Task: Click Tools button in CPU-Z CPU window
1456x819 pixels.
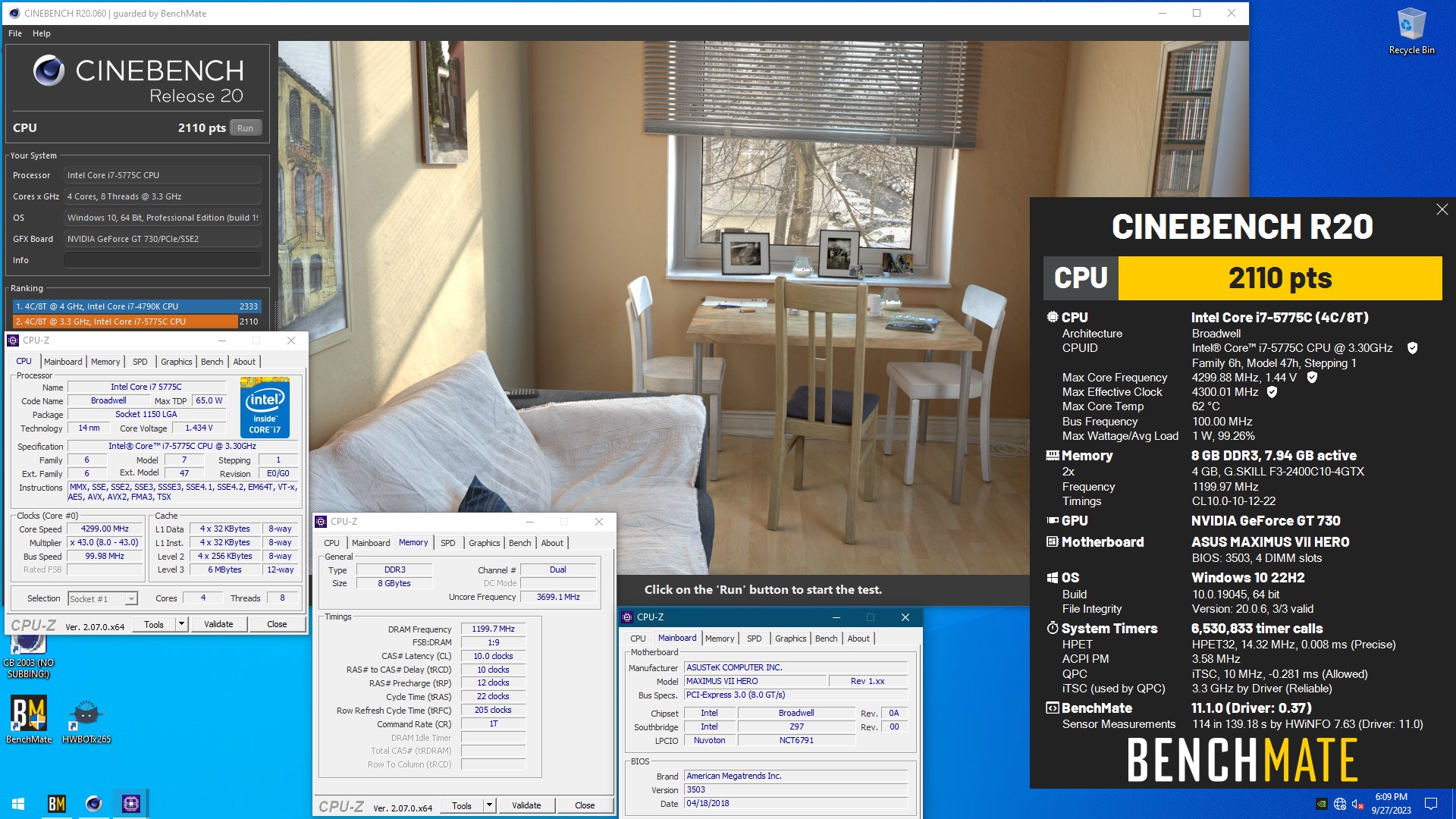Action: (154, 624)
